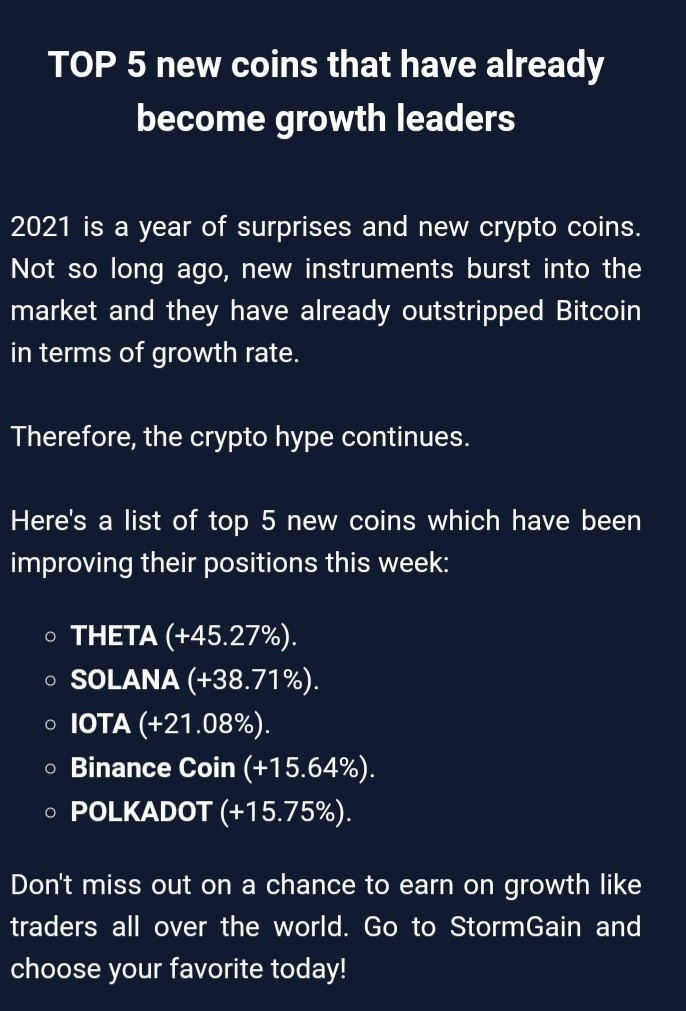
Task: Click the THETA coin name
Action: pyautogui.click(x=114, y=636)
